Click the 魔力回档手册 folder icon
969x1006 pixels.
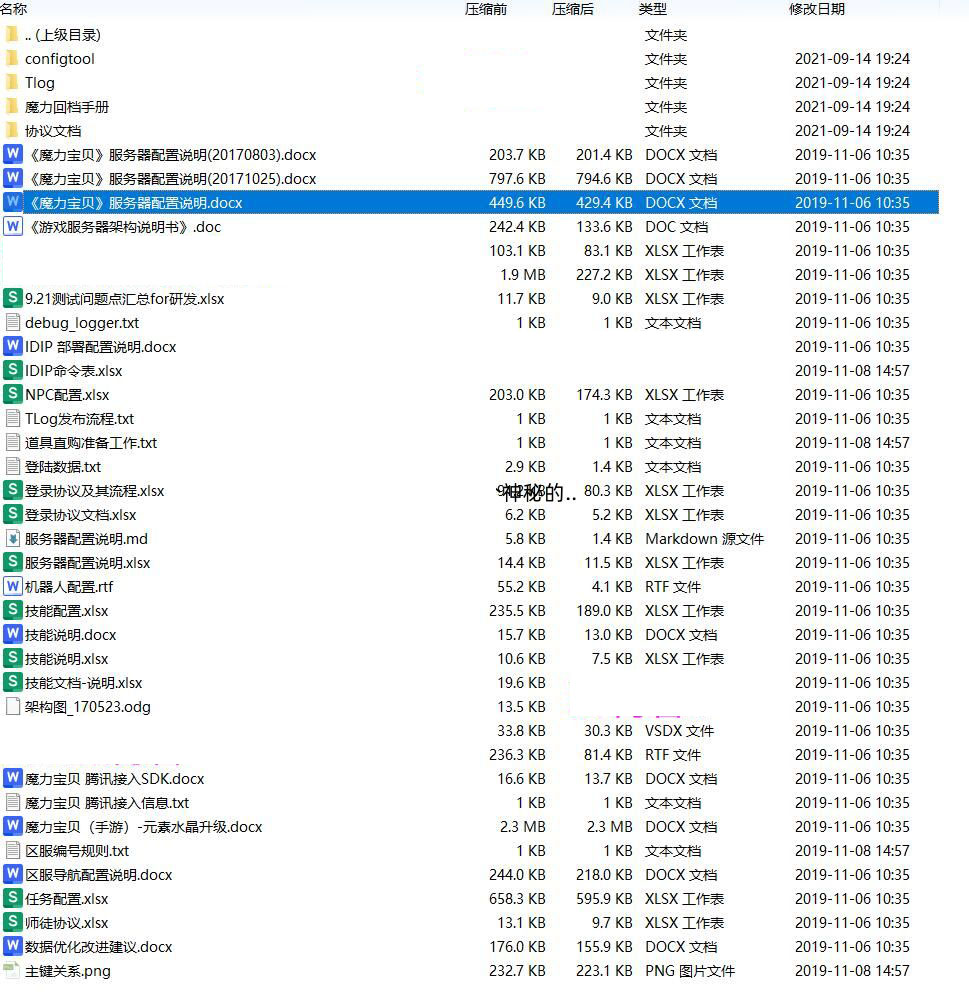(12, 107)
